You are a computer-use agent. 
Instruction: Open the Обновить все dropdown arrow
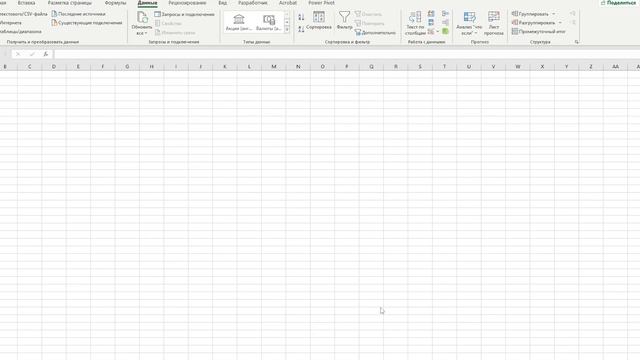coord(146,33)
